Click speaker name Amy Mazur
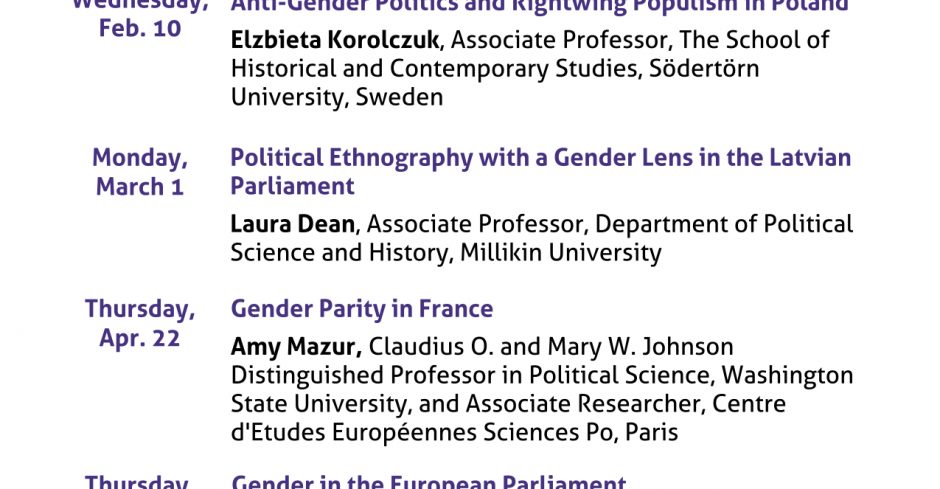 click(296, 347)
